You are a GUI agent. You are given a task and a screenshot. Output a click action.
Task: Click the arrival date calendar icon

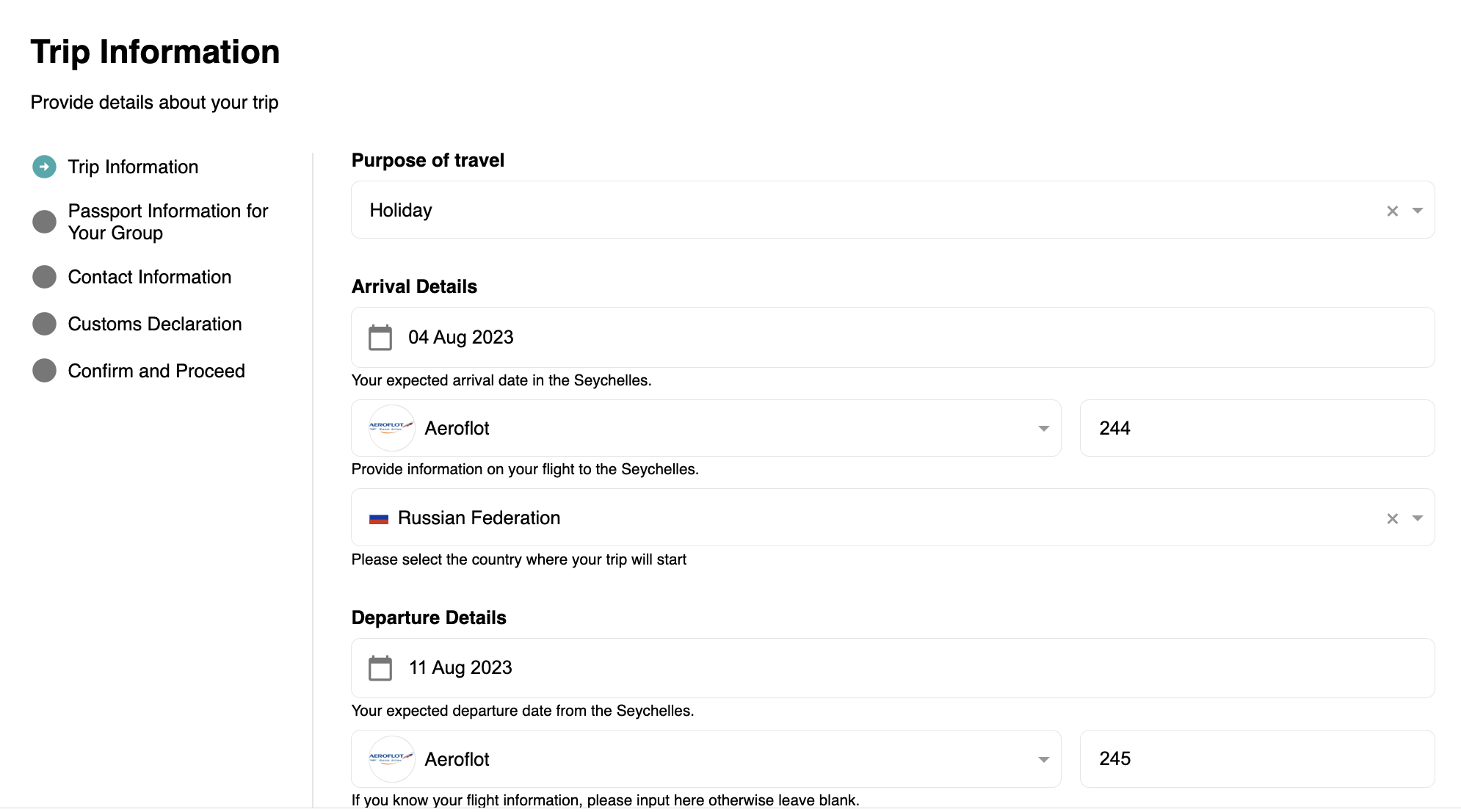(380, 338)
